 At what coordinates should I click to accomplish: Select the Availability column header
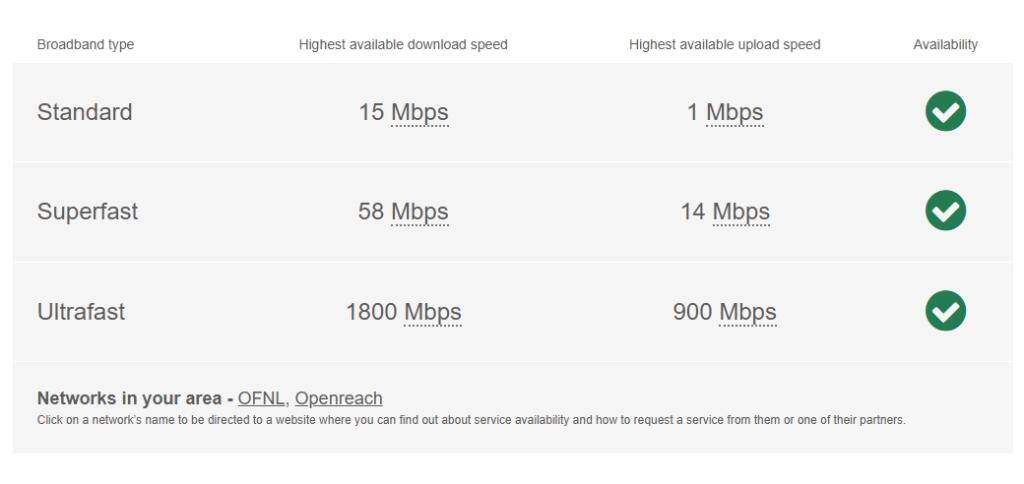click(945, 44)
